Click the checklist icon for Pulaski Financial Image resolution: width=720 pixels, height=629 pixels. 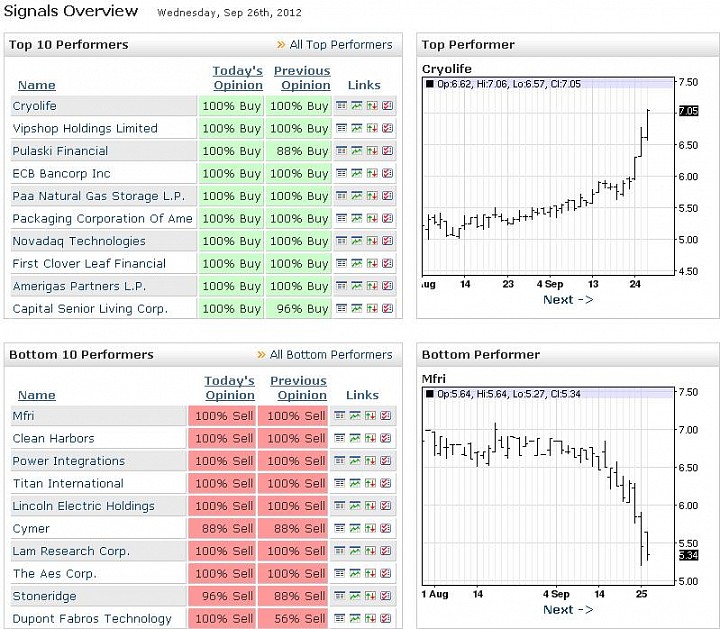[x=388, y=151]
